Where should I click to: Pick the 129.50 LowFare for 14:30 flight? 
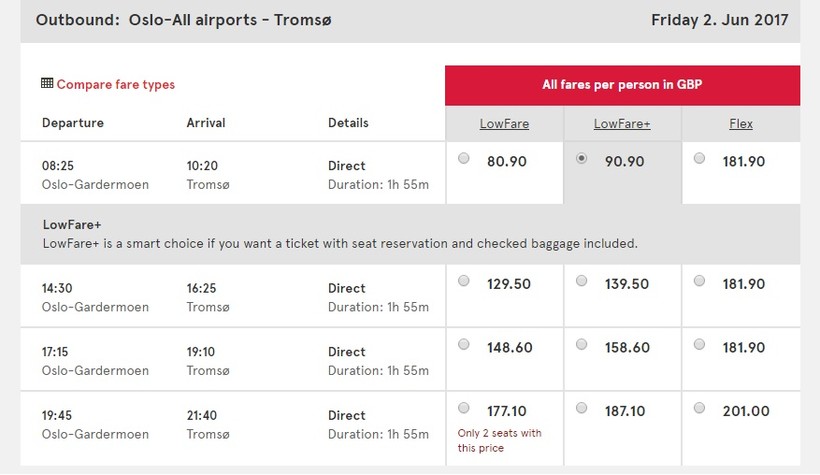pyautogui.click(x=463, y=282)
